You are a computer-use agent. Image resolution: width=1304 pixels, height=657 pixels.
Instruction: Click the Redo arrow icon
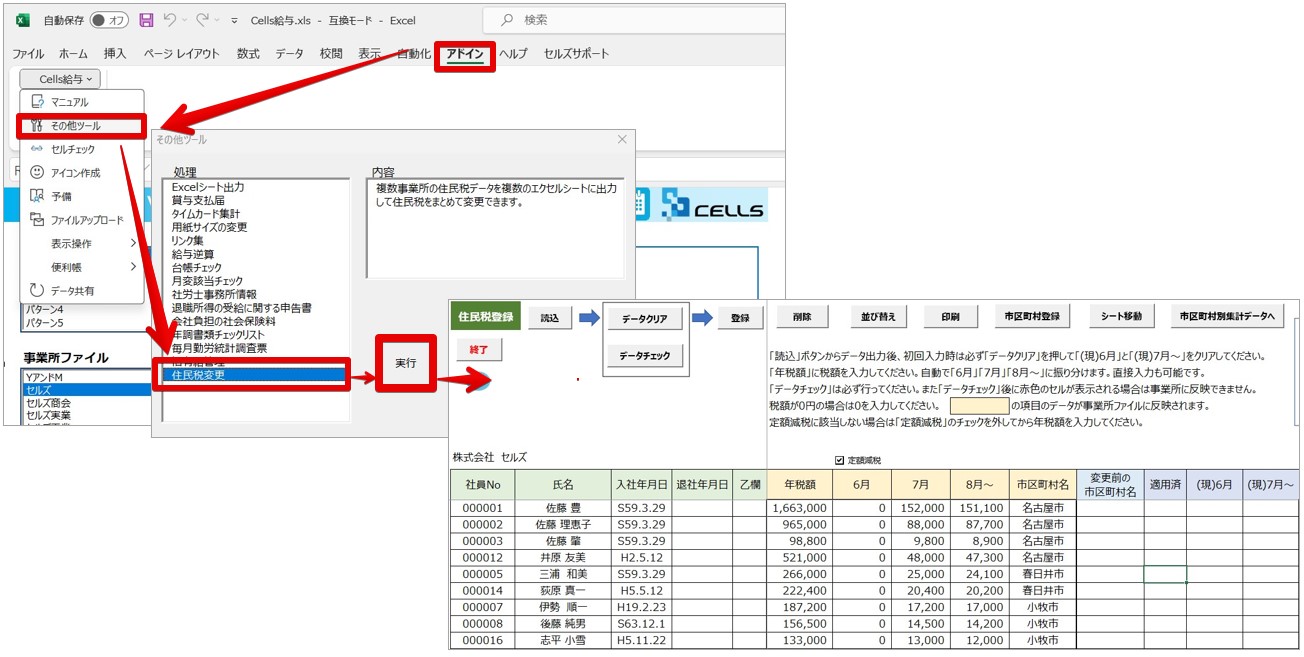point(203,20)
